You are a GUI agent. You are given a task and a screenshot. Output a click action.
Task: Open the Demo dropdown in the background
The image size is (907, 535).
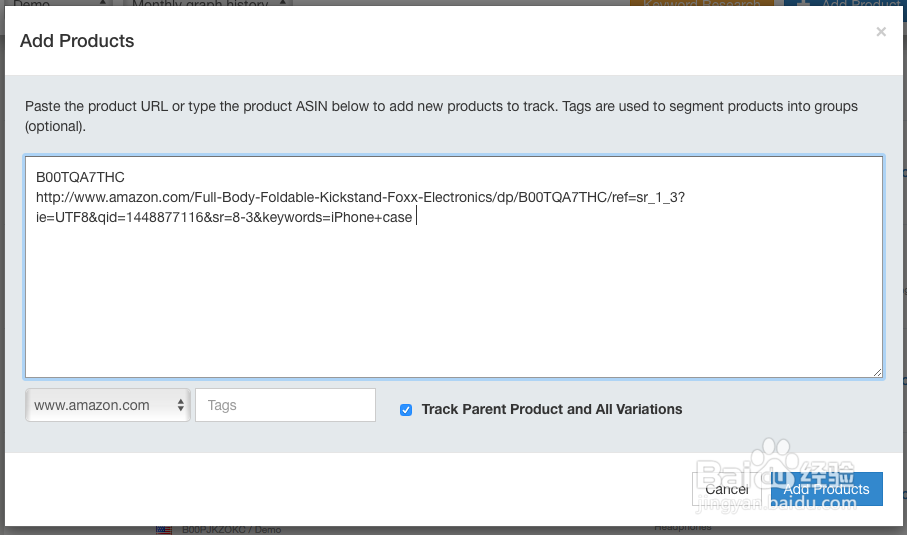coord(61,3)
